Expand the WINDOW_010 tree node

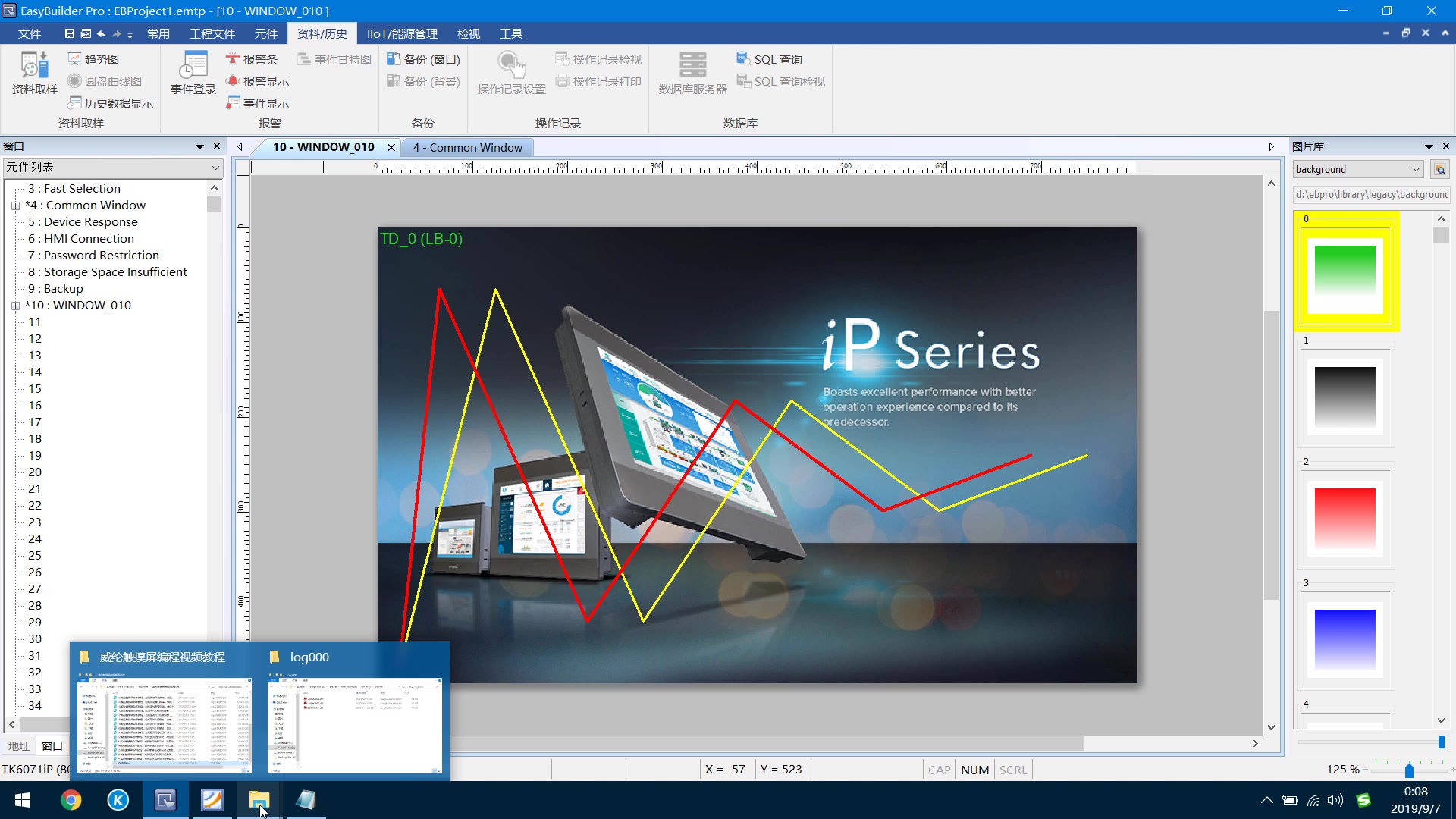[15, 306]
